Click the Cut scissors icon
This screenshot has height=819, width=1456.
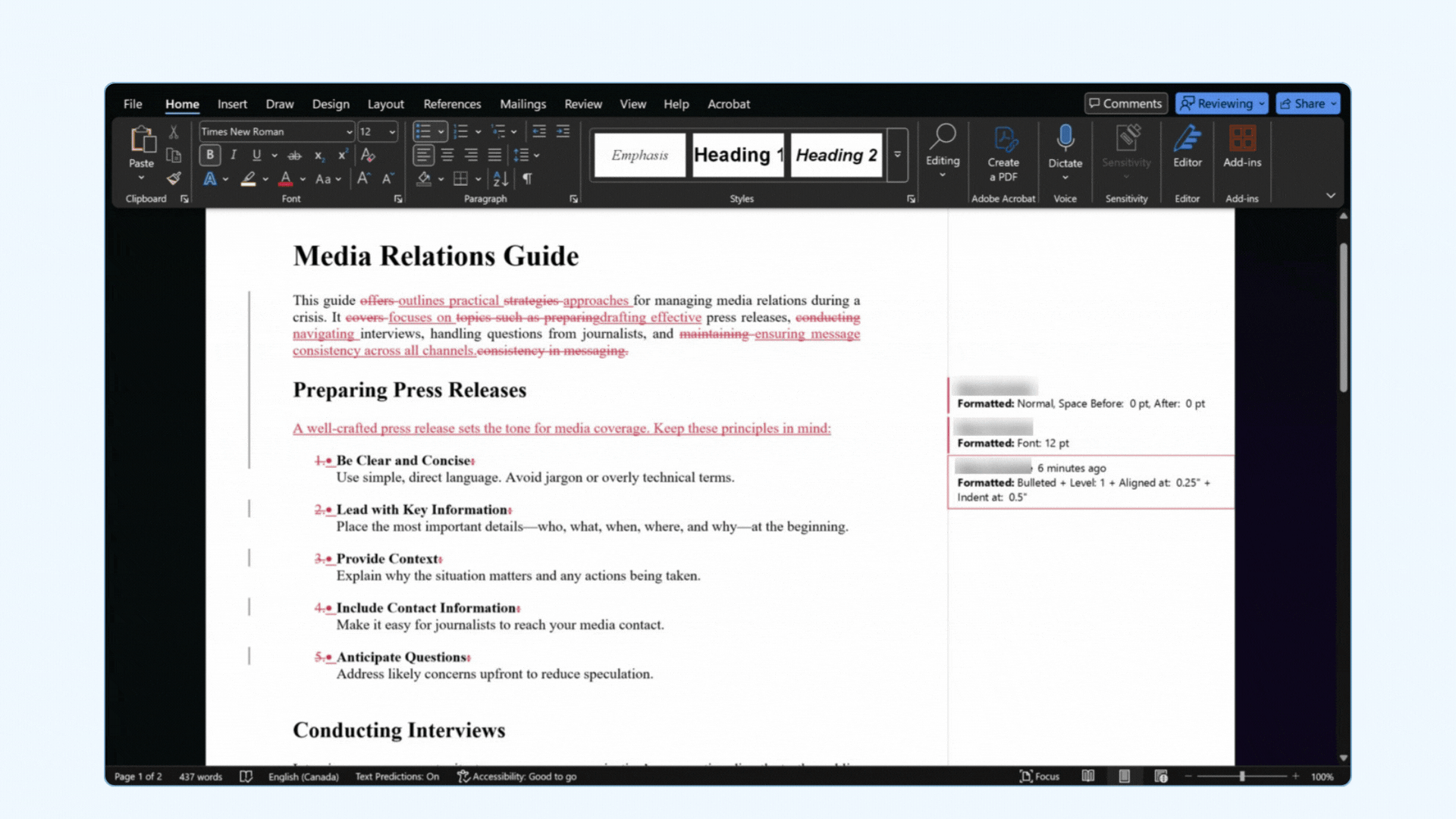click(x=174, y=132)
